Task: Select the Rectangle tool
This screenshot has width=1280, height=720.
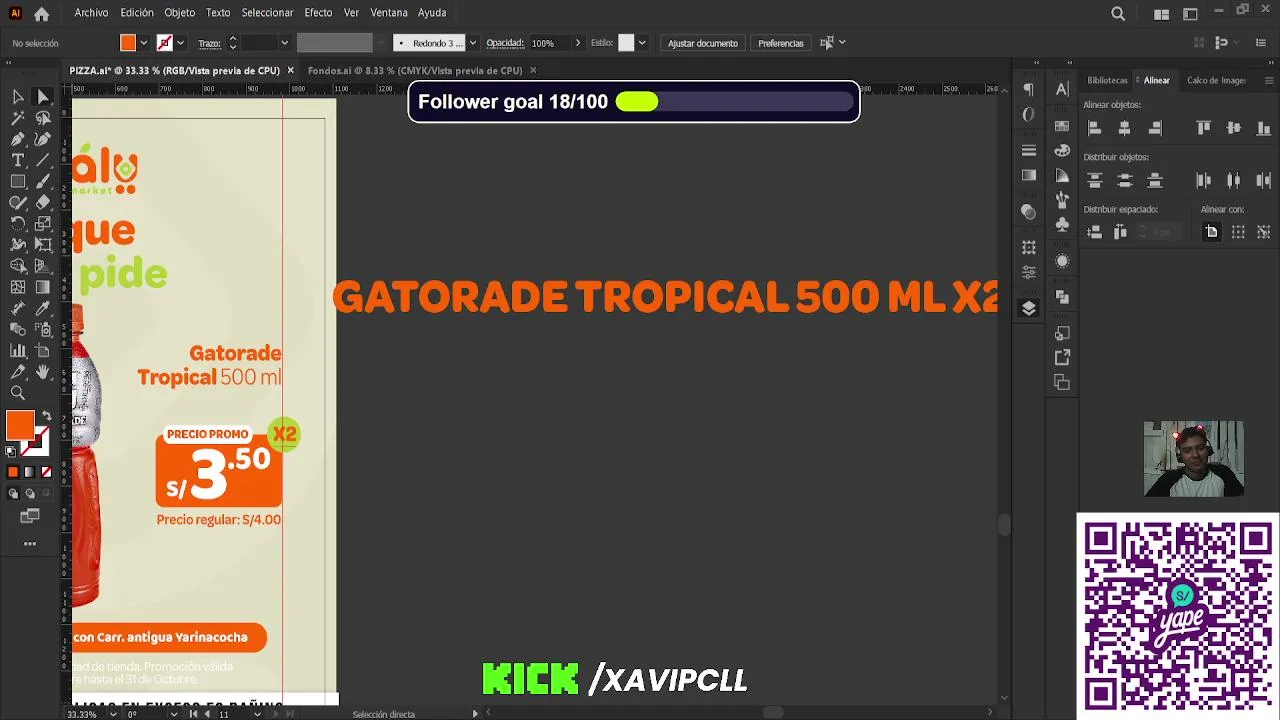Action: (x=18, y=181)
